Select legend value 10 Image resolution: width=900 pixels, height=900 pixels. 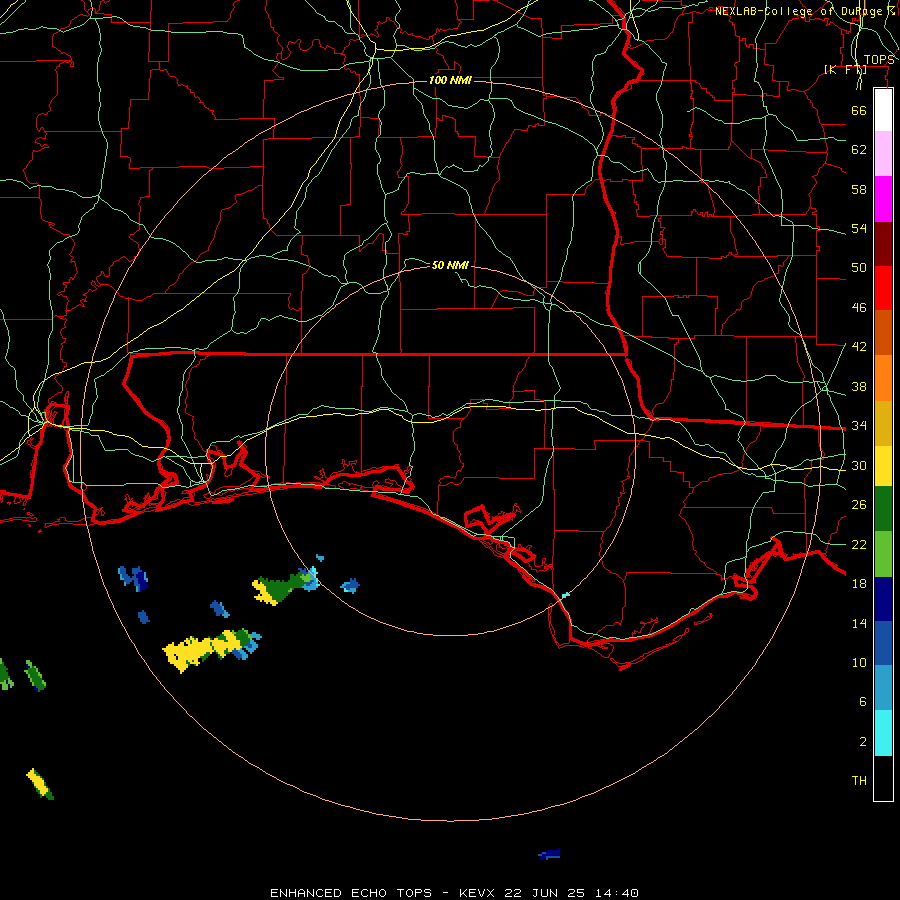859,662
